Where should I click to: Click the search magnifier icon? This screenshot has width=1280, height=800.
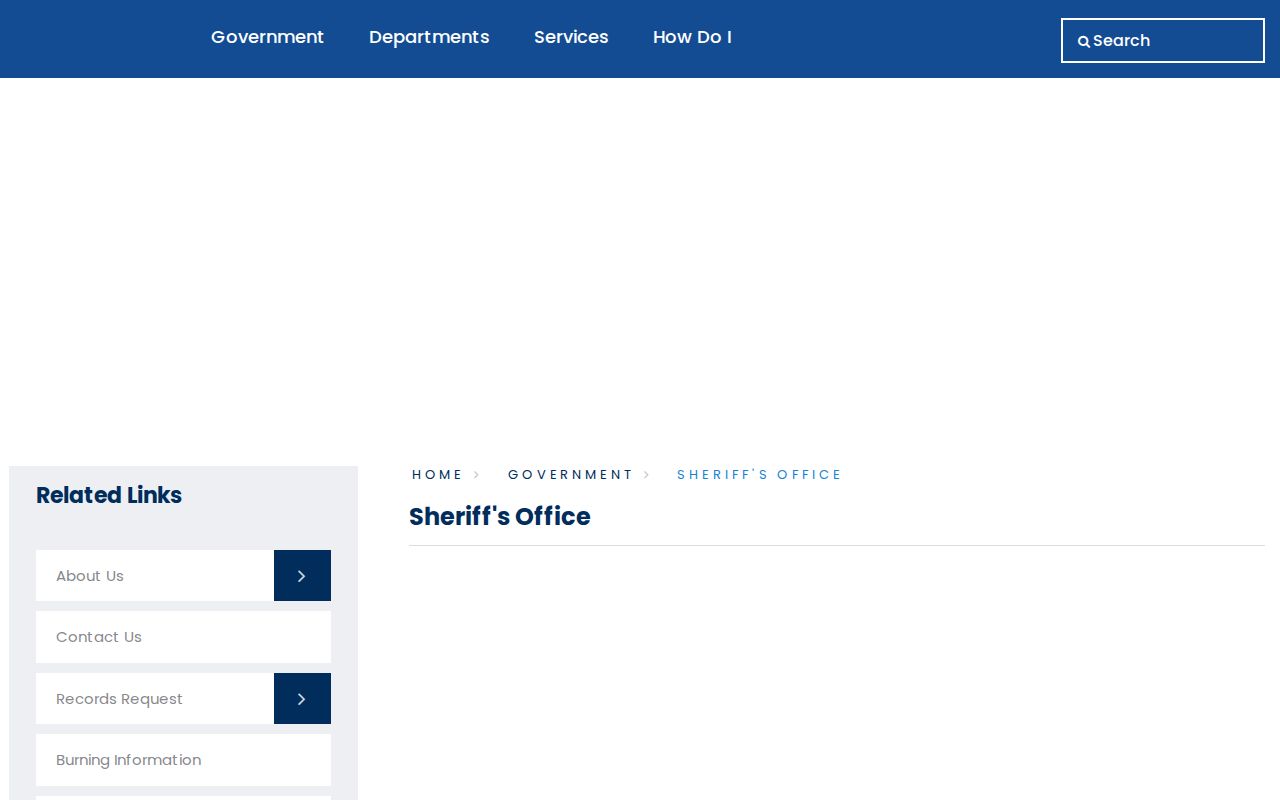[1083, 42]
